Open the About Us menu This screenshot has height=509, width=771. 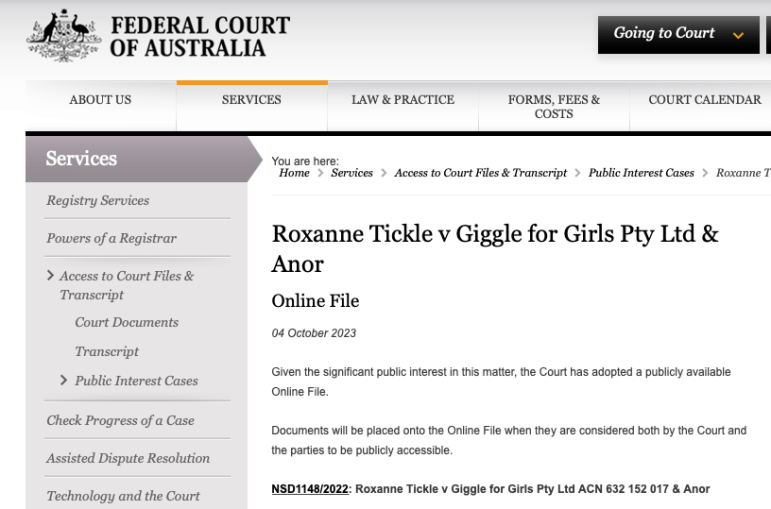(100, 100)
